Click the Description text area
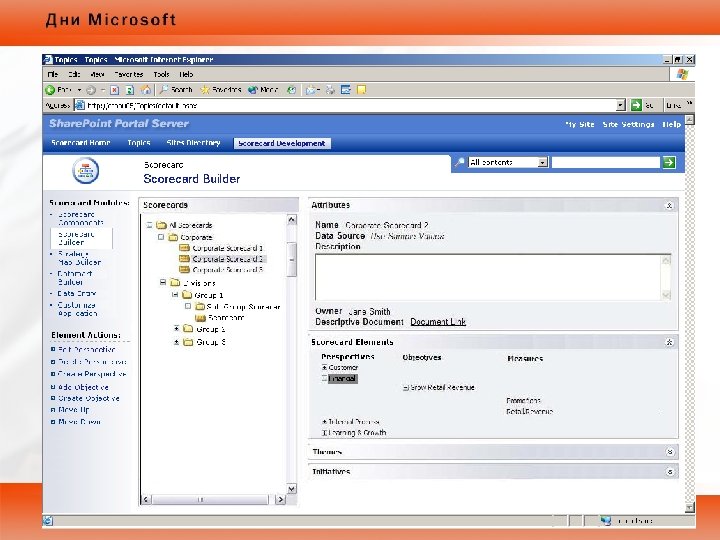The width and height of the screenshot is (720, 540). click(493, 277)
